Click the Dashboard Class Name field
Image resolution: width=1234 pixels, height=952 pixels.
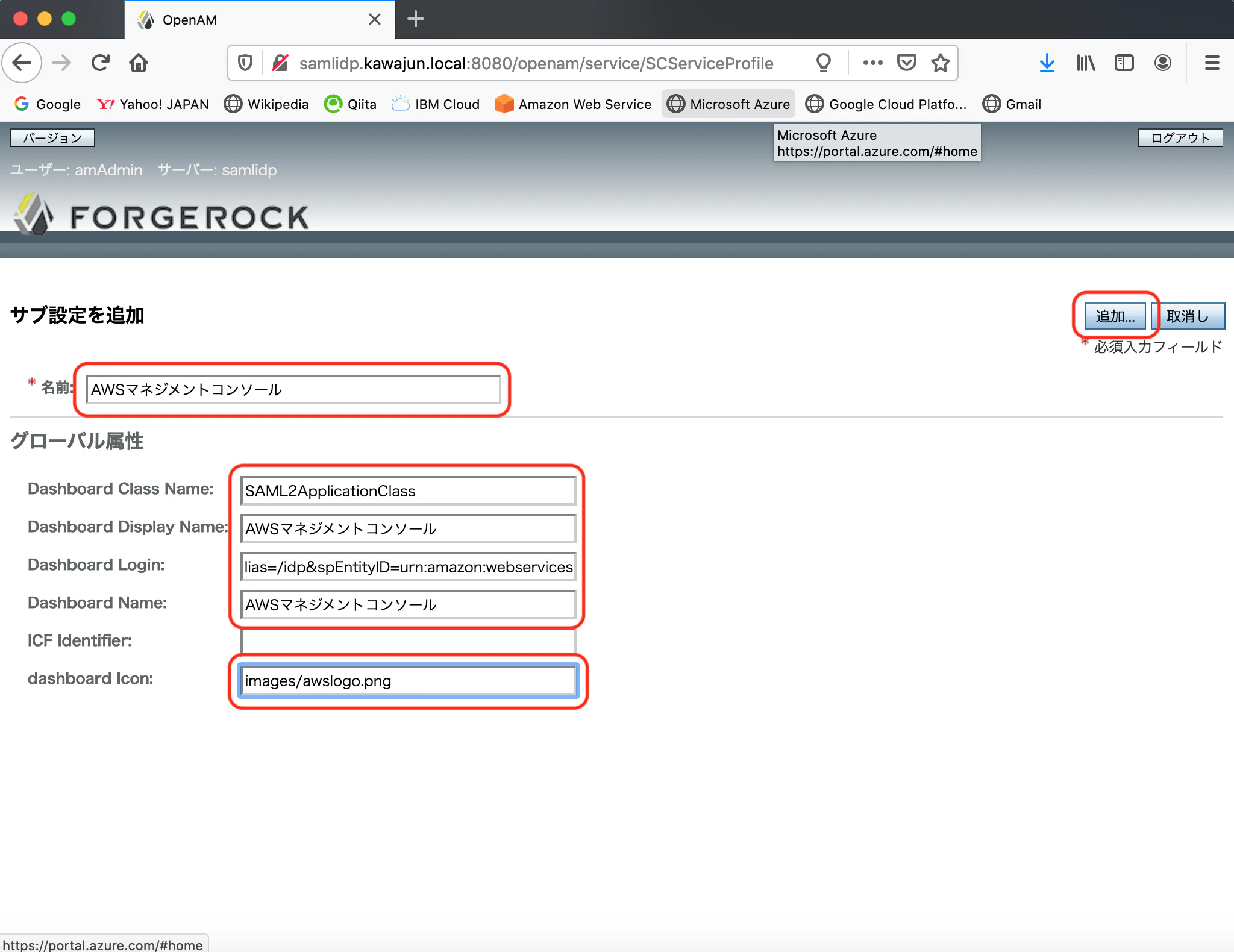click(x=408, y=490)
